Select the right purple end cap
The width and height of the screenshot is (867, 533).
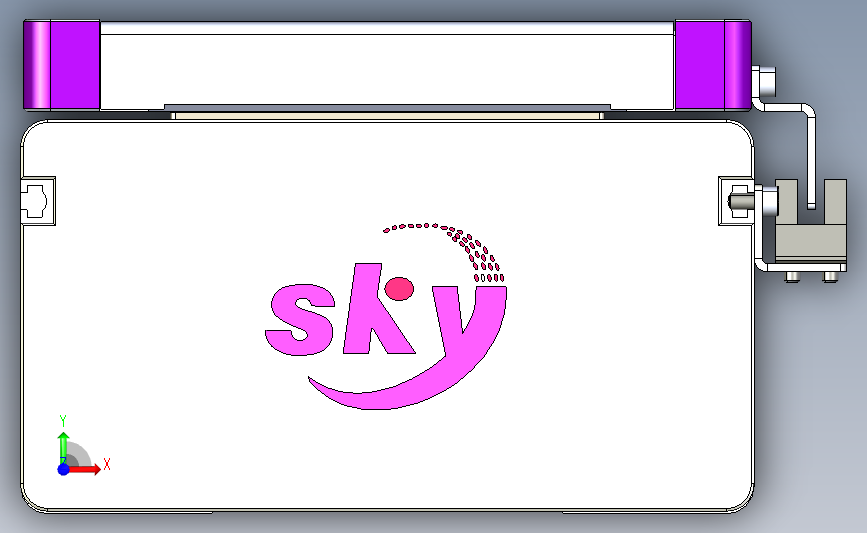pyautogui.click(x=713, y=65)
